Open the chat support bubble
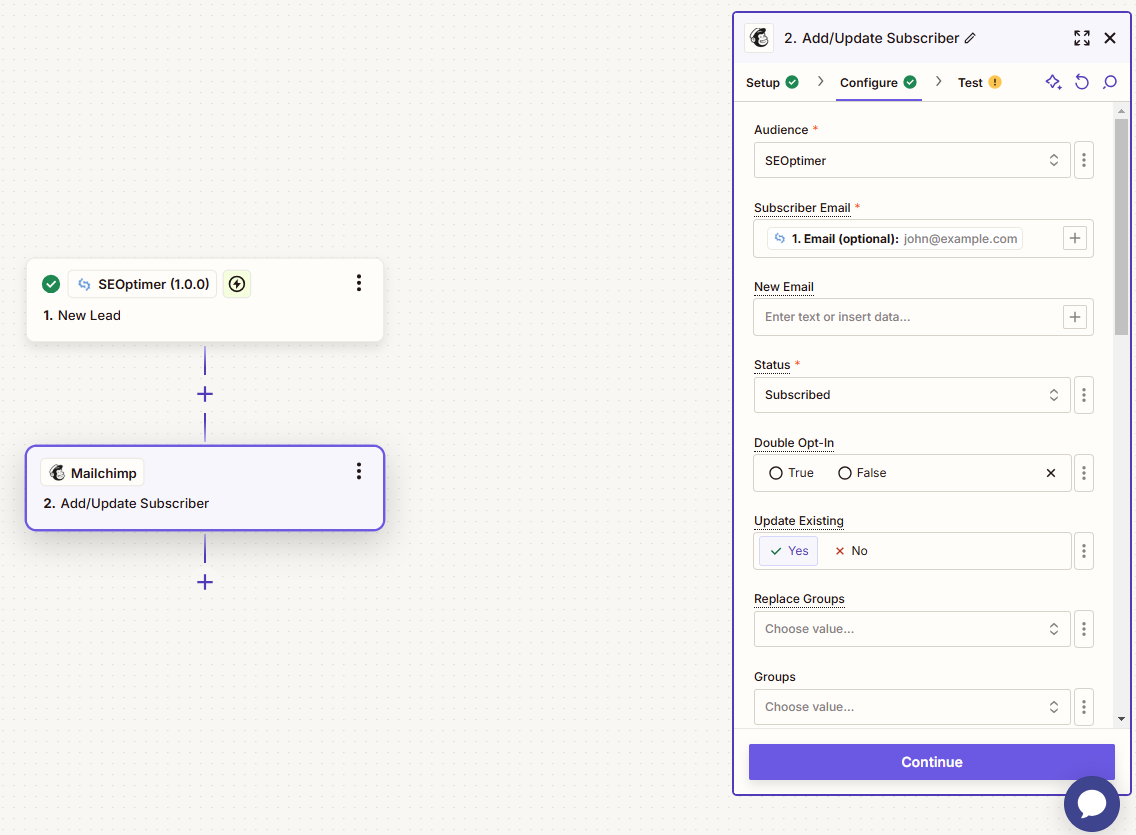Viewport: 1136px width, 835px height. (x=1091, y=804)
